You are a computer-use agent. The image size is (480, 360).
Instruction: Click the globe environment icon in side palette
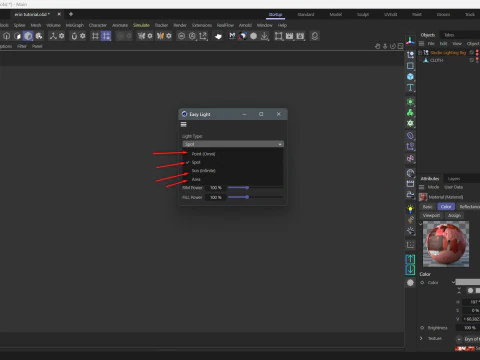click(410, 173)
